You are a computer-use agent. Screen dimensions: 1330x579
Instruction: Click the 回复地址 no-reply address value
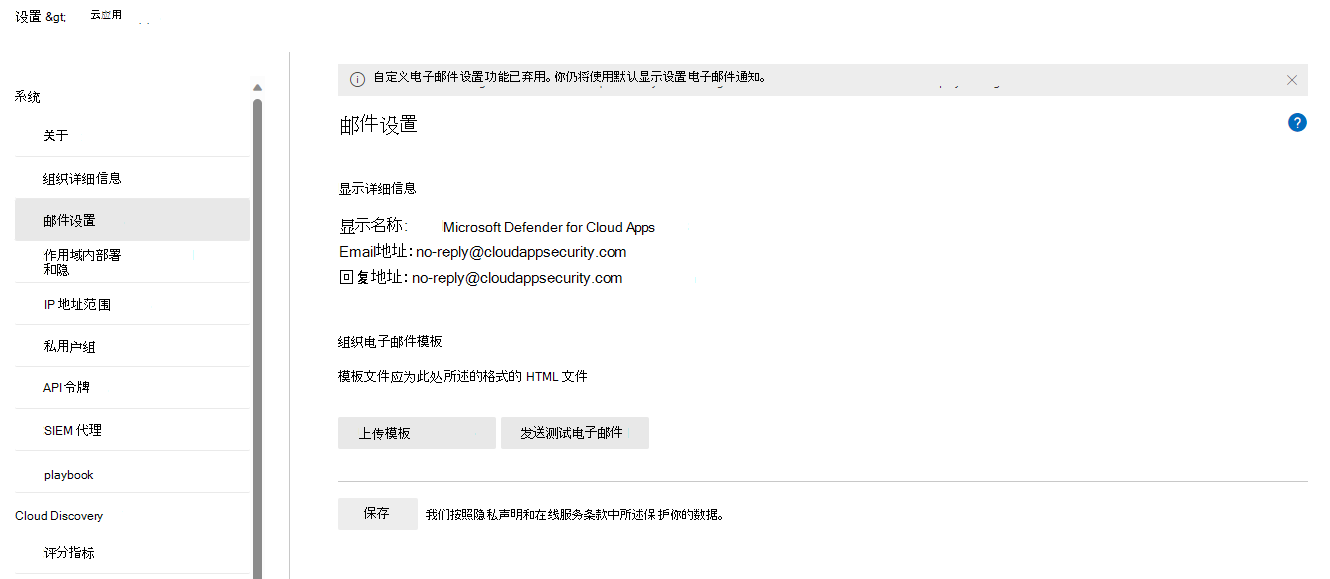coord(517,278)
